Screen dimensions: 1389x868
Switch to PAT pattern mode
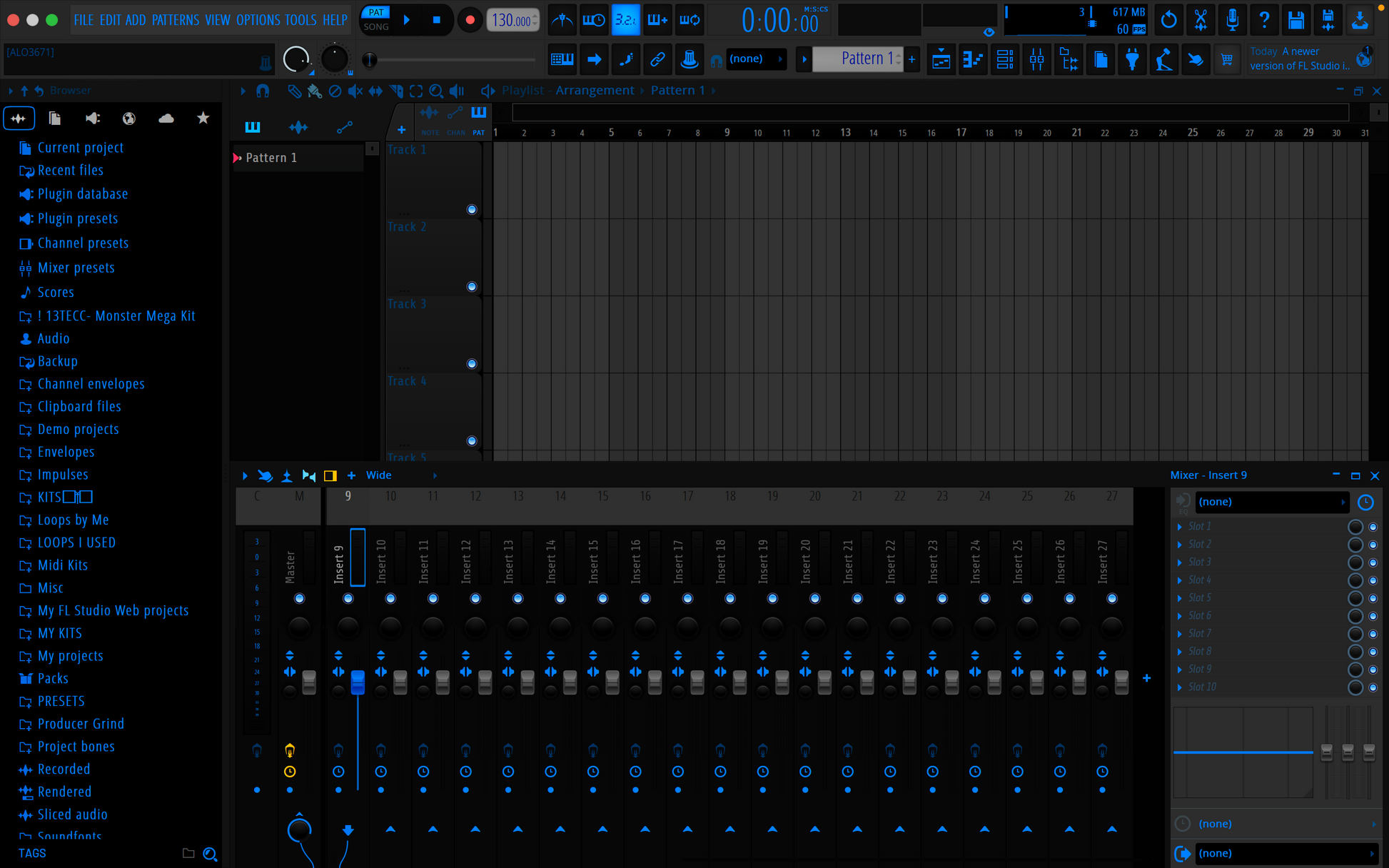(376, 13)
